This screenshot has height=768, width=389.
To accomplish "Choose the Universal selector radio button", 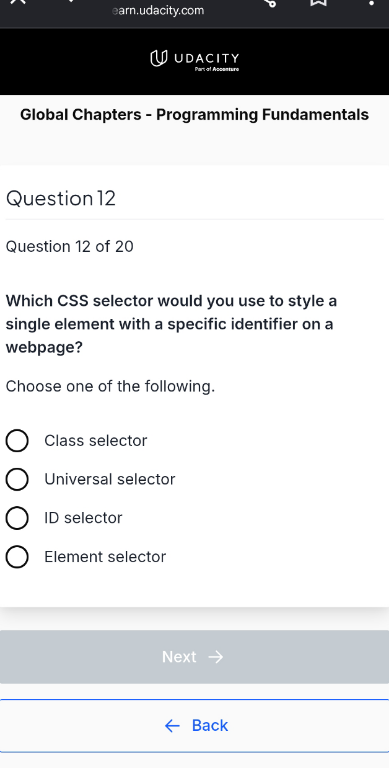I will (17, 479).
